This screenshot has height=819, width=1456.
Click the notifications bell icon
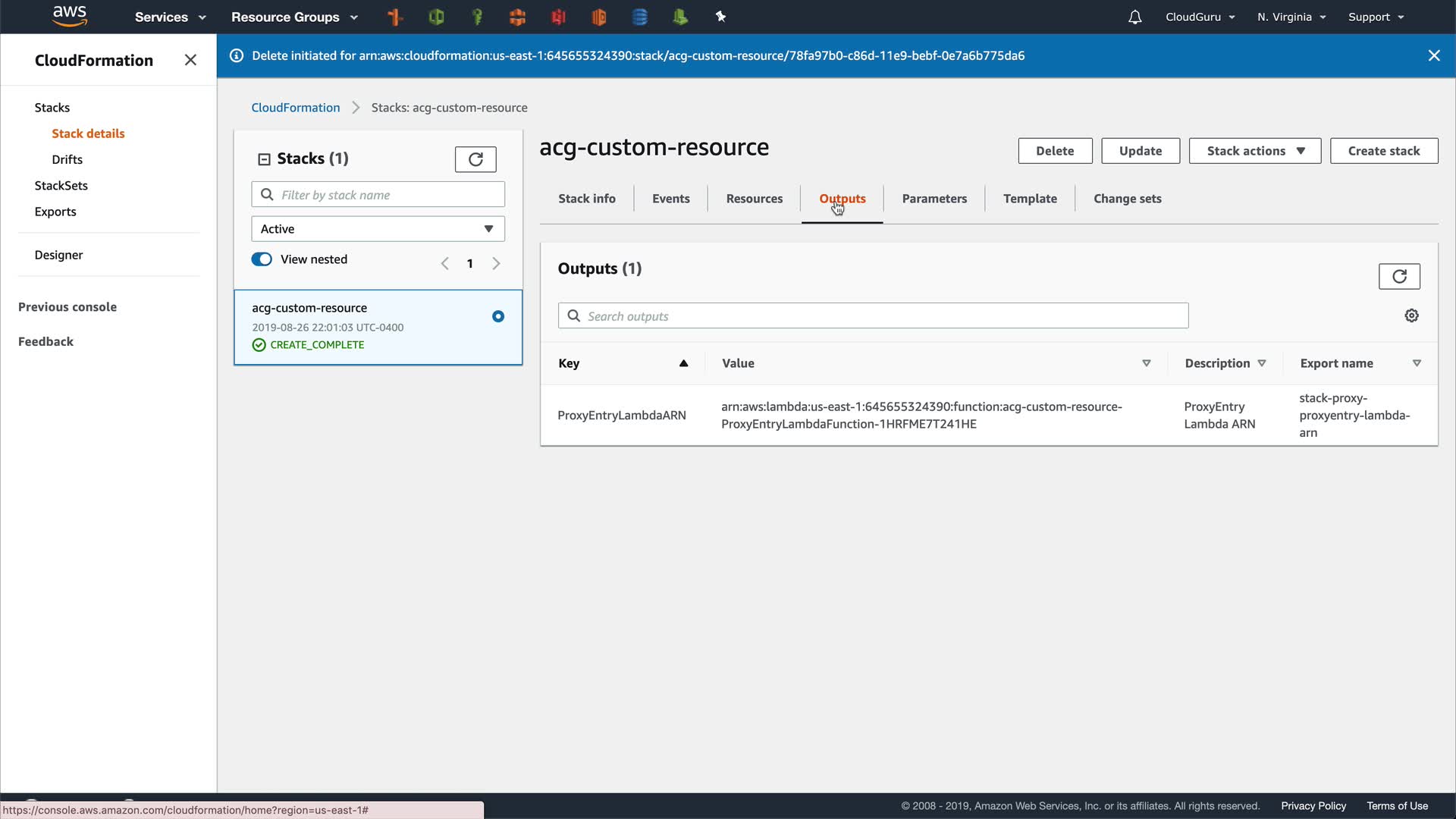(1134, 17)
